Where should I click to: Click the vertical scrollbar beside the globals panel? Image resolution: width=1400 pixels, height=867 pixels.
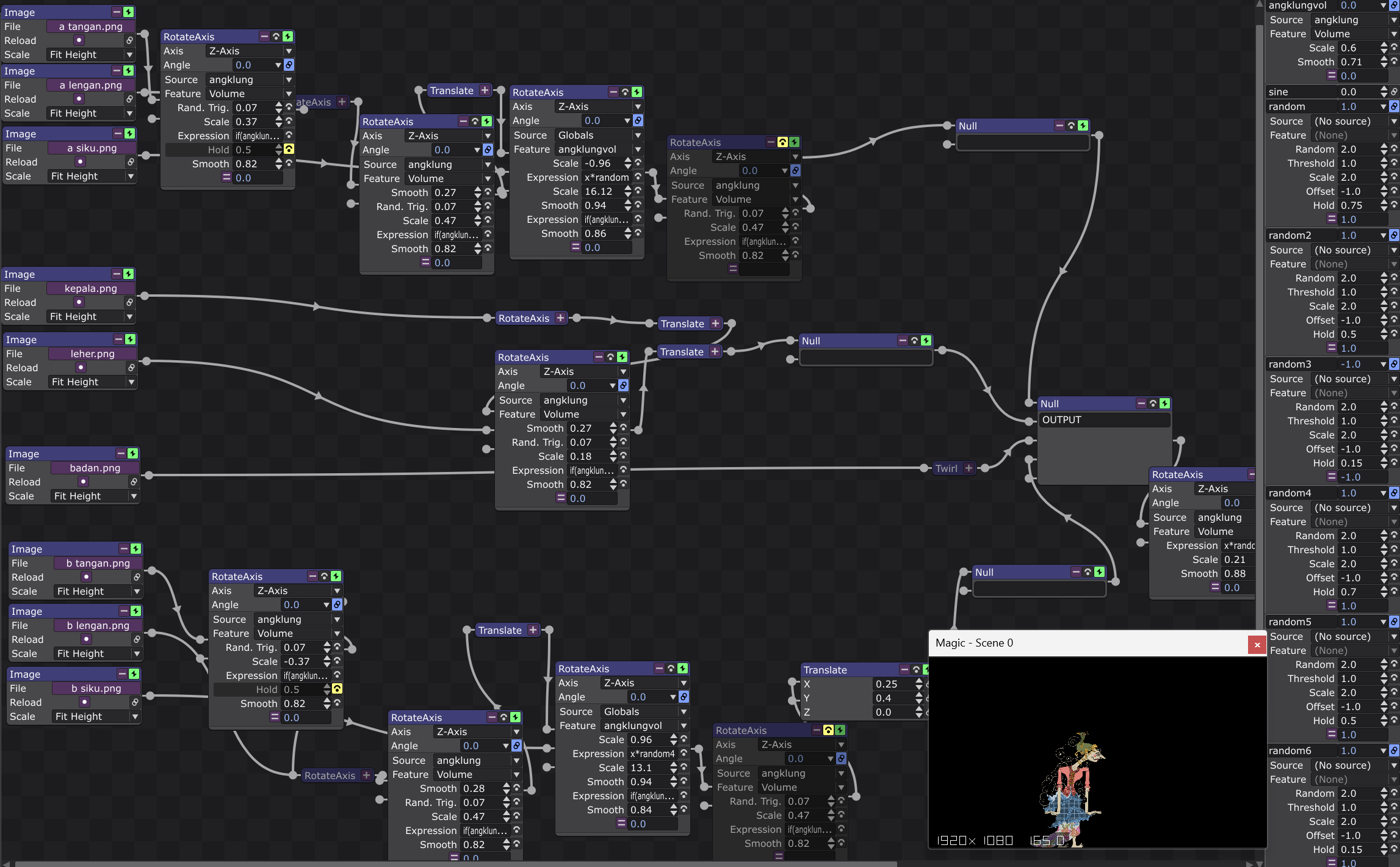point(1259,330)
